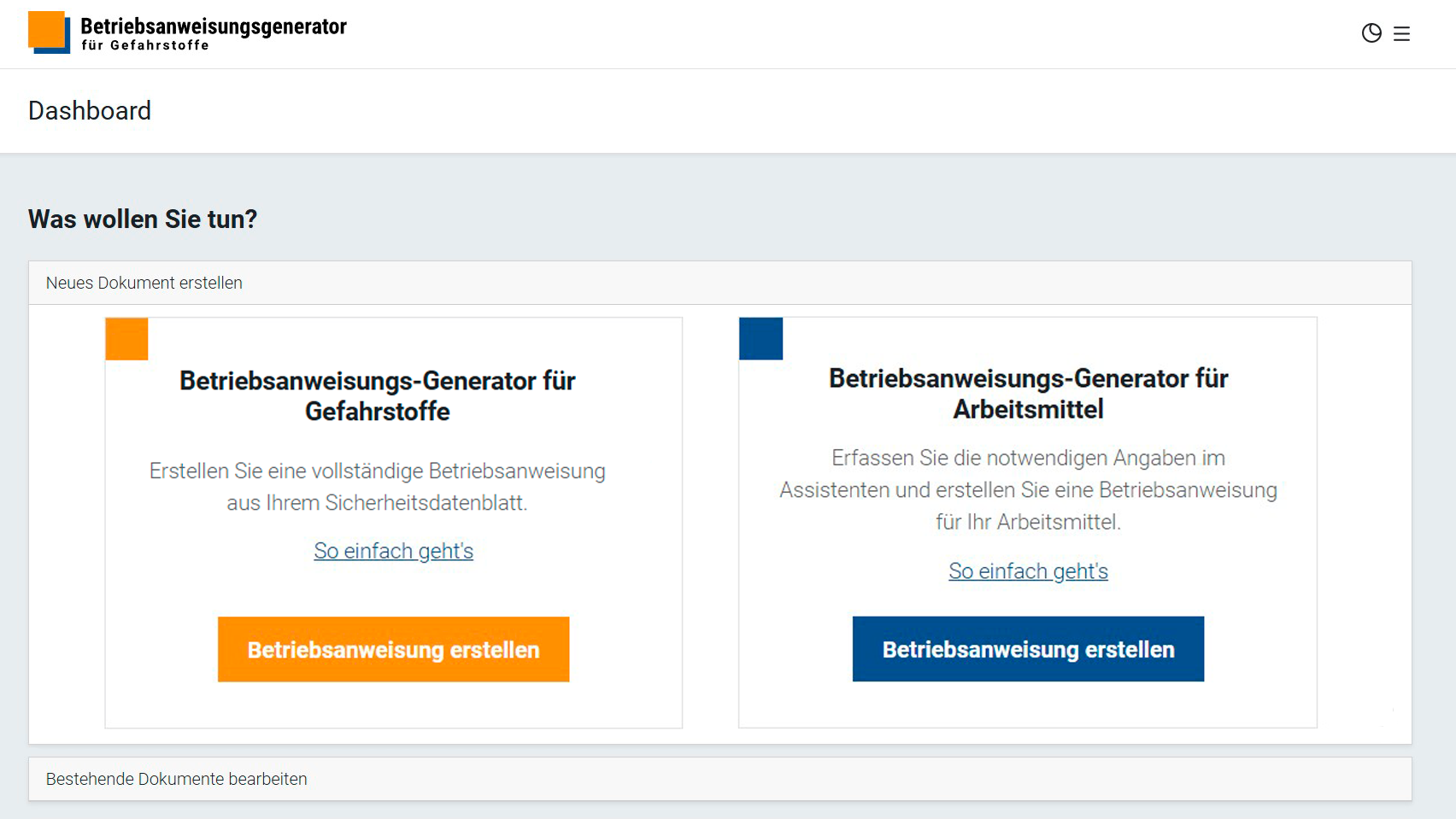Click the orange Gefahrstoffe square icon
Screen dimensions: 1456x819
click(126, 339)
